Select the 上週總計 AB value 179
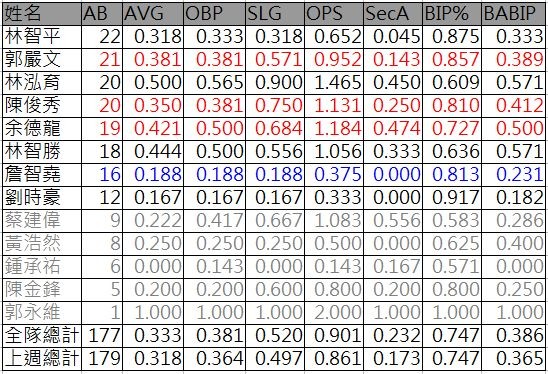This screenshot has height=374, width=548. [x=102, y=359]
